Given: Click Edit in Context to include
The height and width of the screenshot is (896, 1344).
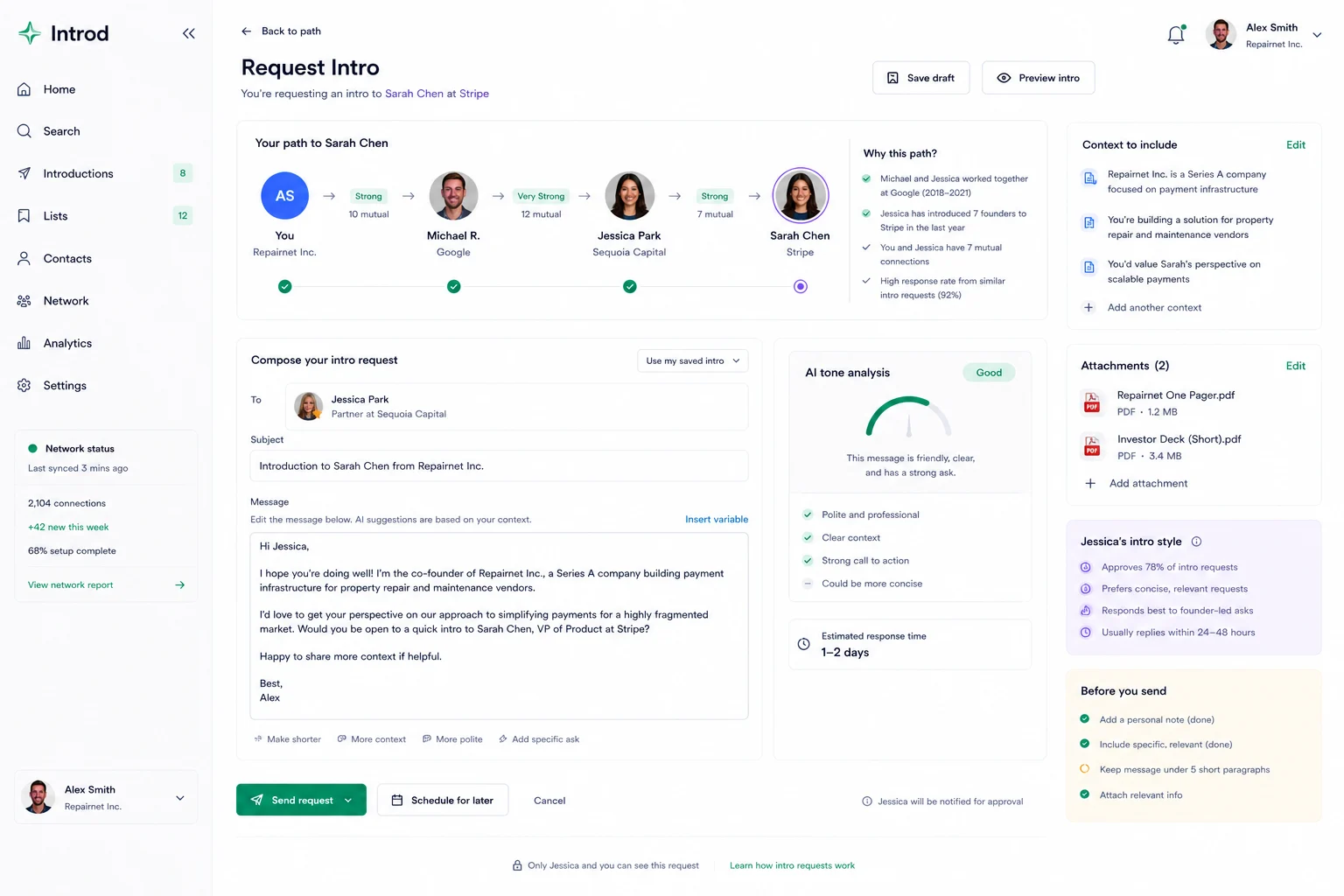Looking at the screenshot, I should (1296, 145).
